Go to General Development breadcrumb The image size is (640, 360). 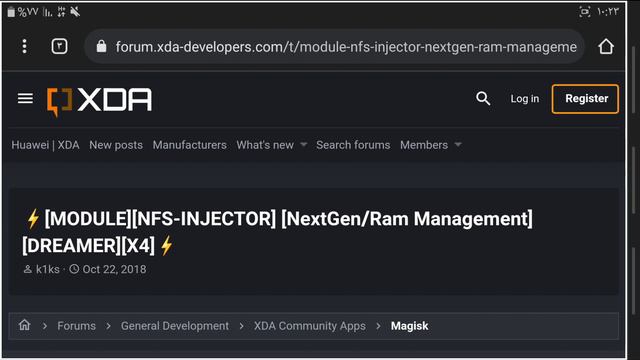(175, 326)
